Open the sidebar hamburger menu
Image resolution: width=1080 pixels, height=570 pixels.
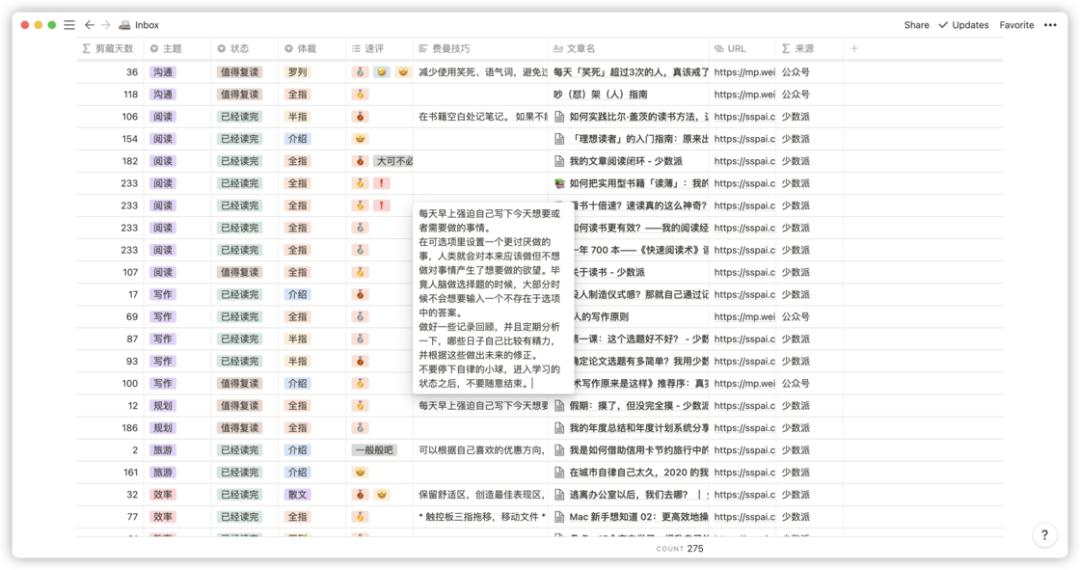pos(69,25)
